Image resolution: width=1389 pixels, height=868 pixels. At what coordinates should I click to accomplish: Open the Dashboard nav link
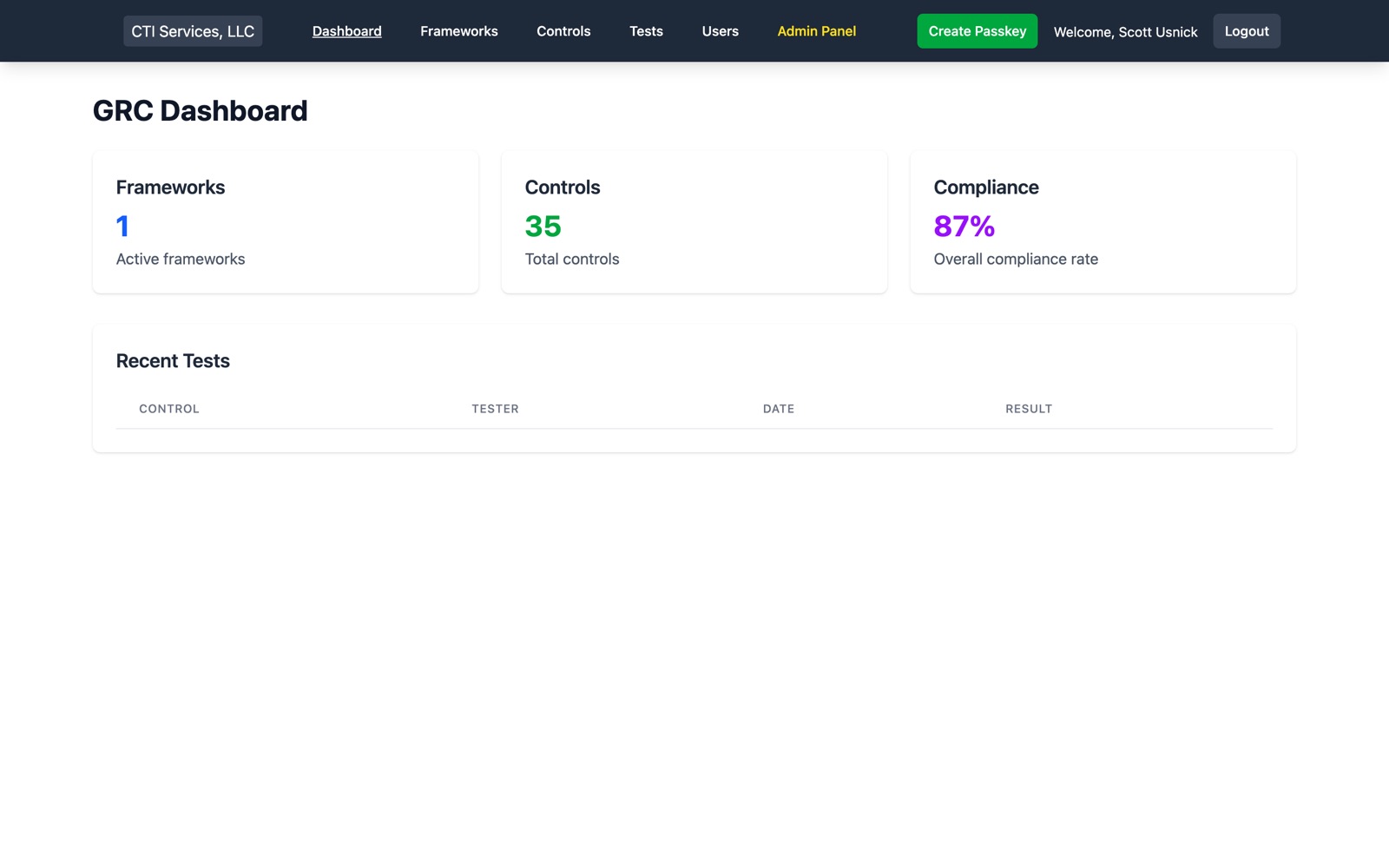tap(347, 31)
